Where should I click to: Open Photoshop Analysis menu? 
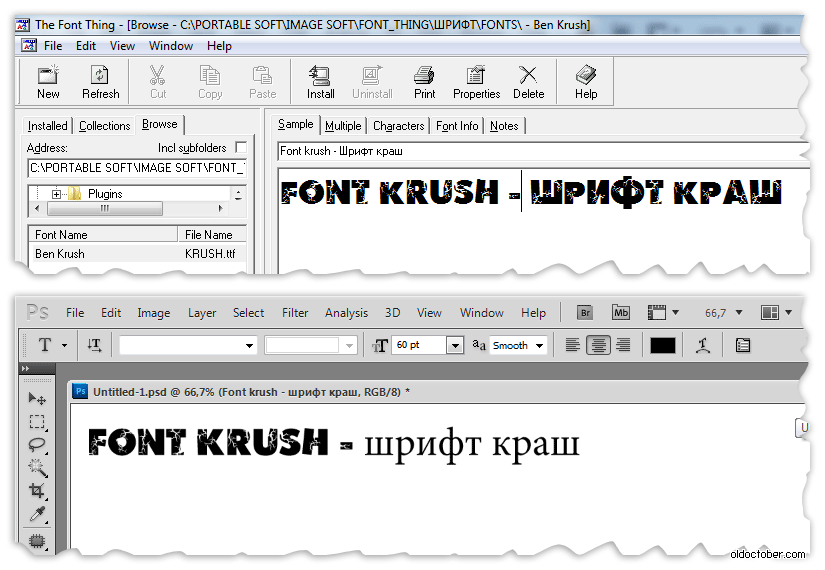[x=346, y=313]
